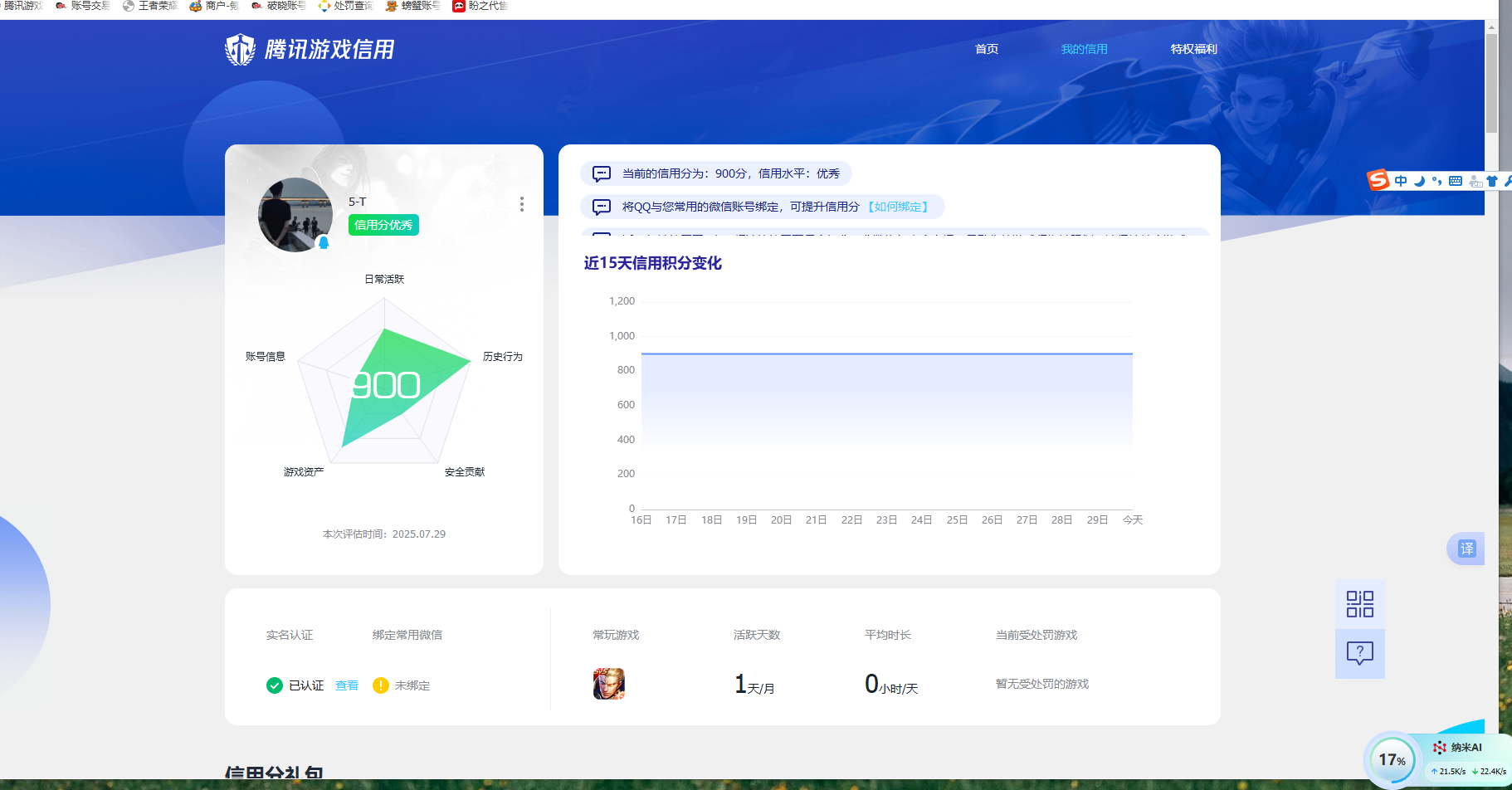Viewport: 1512px width, 790px height.
Task: Click the 绑定常用微信 label
Action: (x=407, y=635)
